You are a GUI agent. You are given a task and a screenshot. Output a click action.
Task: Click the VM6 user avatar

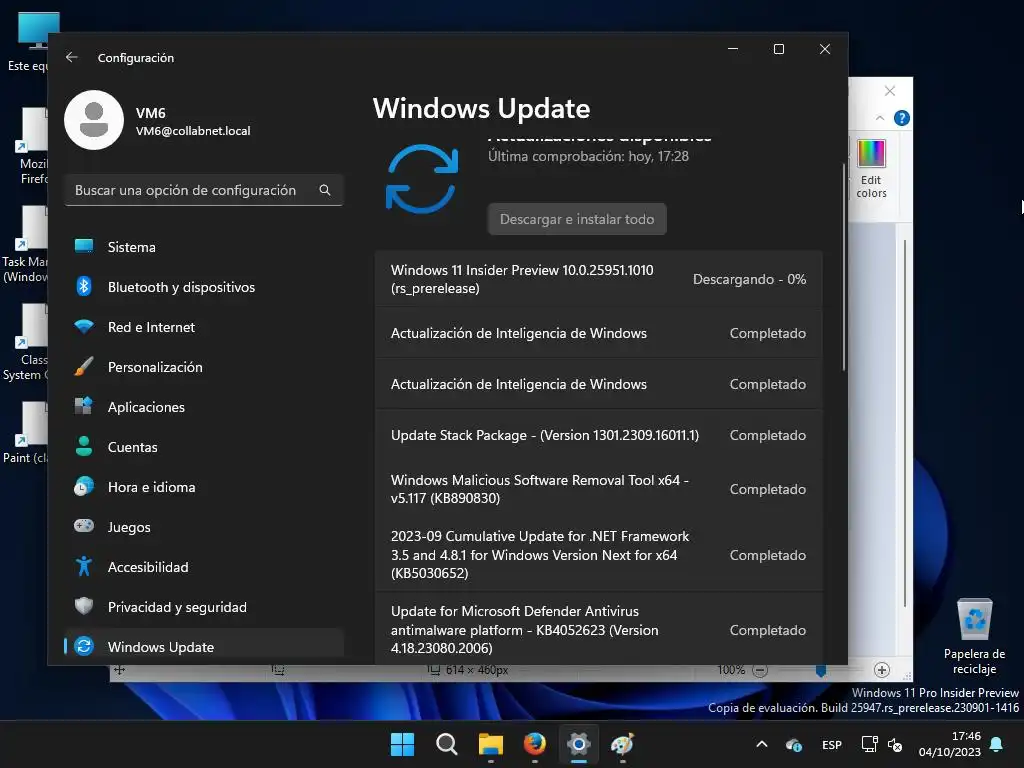coord(94,120)
